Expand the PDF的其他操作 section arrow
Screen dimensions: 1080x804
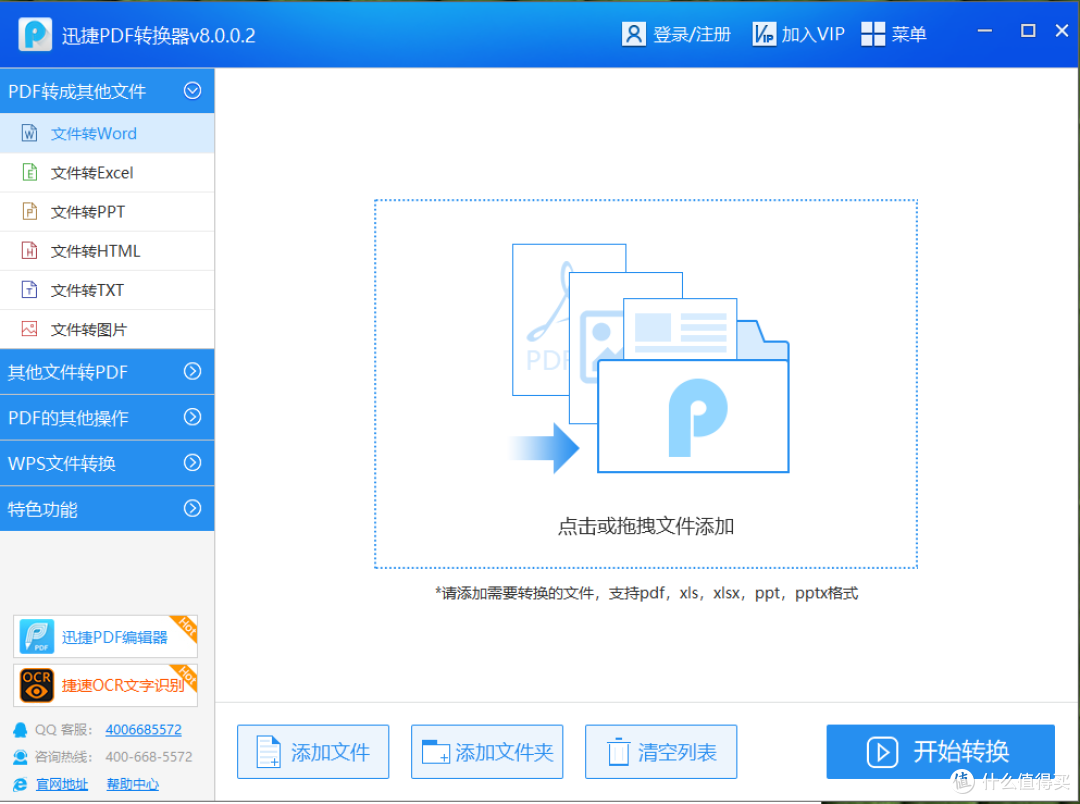pos(192,417)
